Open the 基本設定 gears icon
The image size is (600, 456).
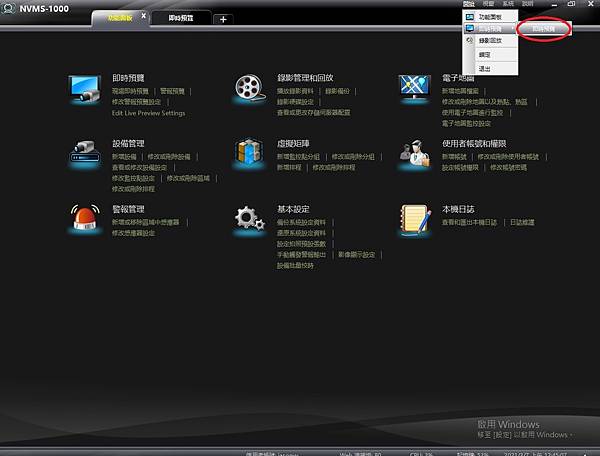[249, 219]
